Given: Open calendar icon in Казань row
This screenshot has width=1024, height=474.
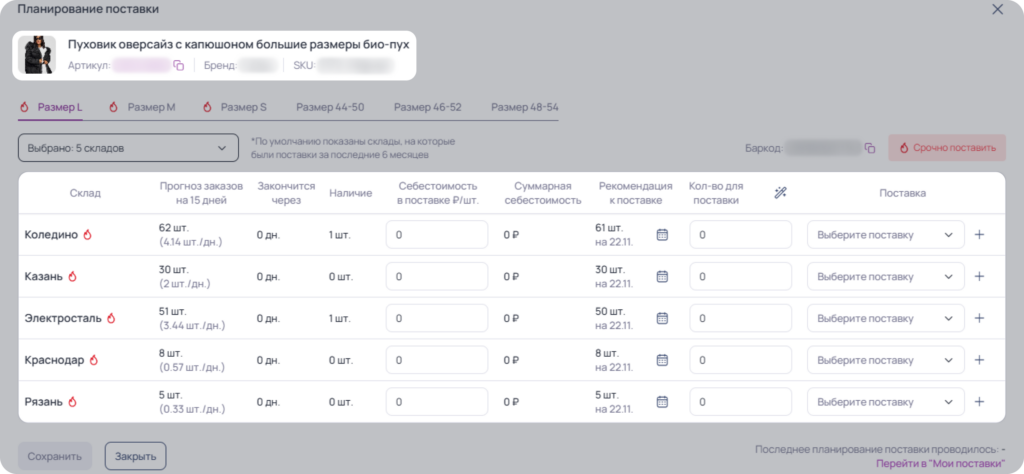Looking at the screenshot, I should pos(662,276).
